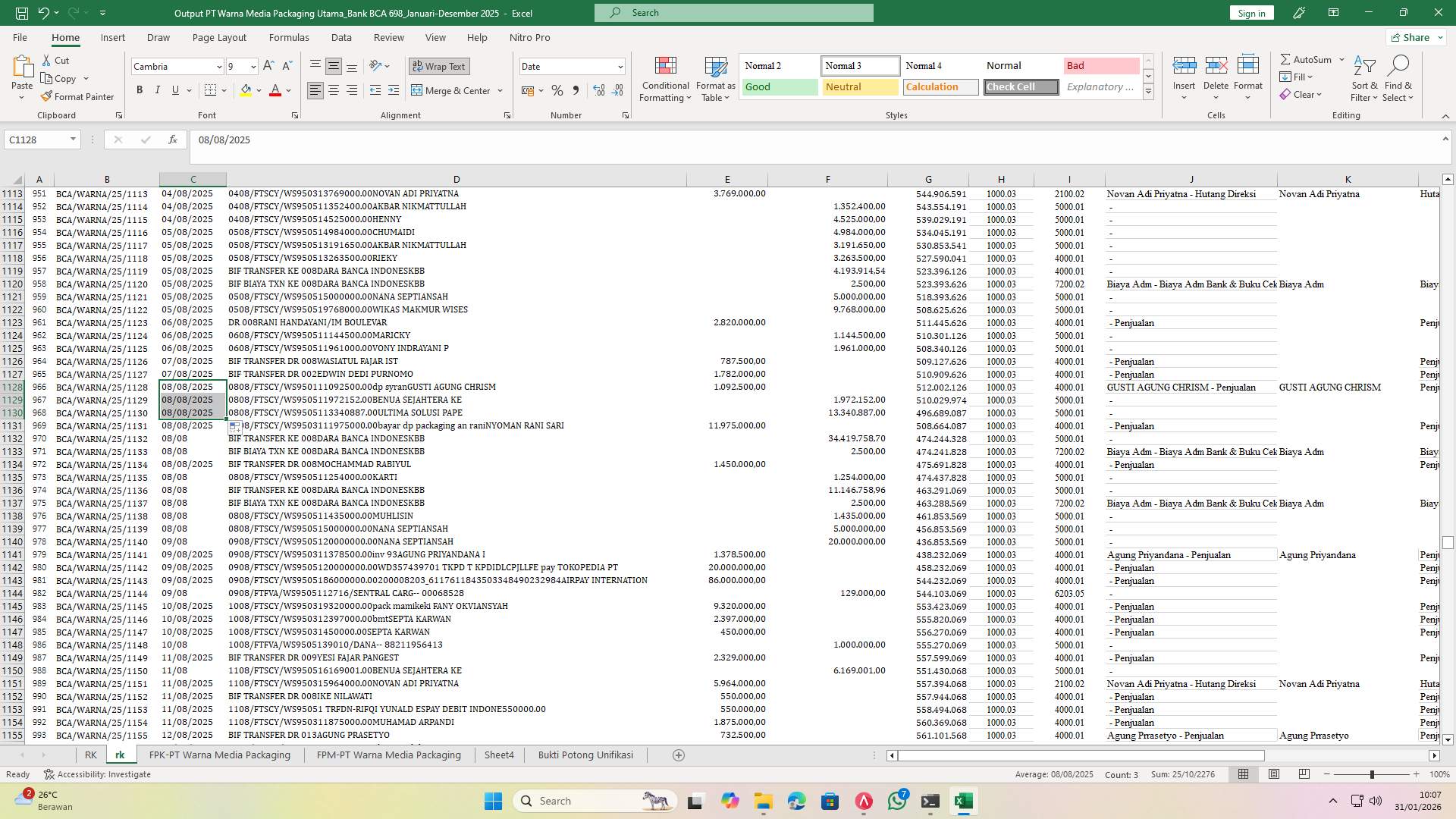Viewport: 1456px width, 819px height.
Task: Apply bold formatting
Action: coord(140,89)
